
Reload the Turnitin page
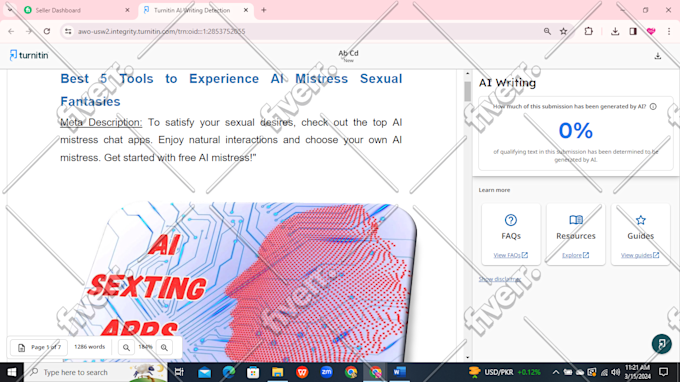(47, 31)
